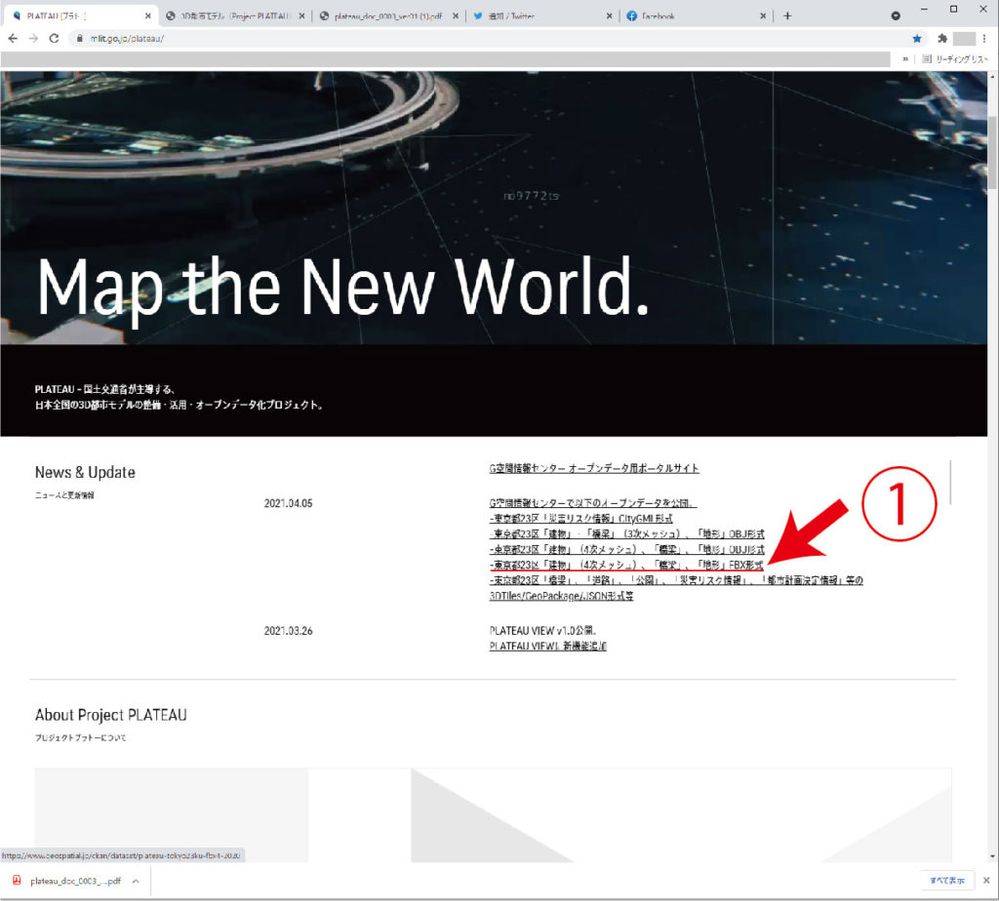Open 3DTiles/GeoPackage/JSON format link
The width and height of the screenshot is (999, 901).
tap(561, 596)
